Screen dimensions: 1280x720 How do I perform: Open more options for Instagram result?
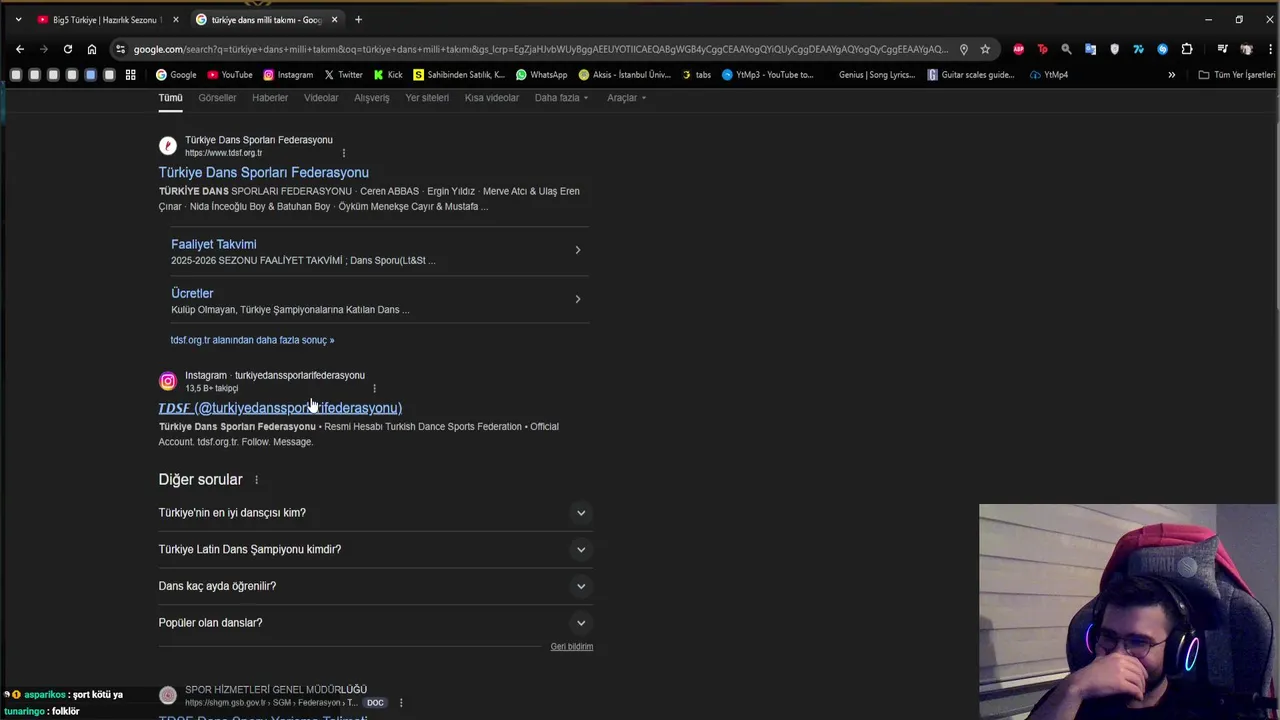coord(374,388)
